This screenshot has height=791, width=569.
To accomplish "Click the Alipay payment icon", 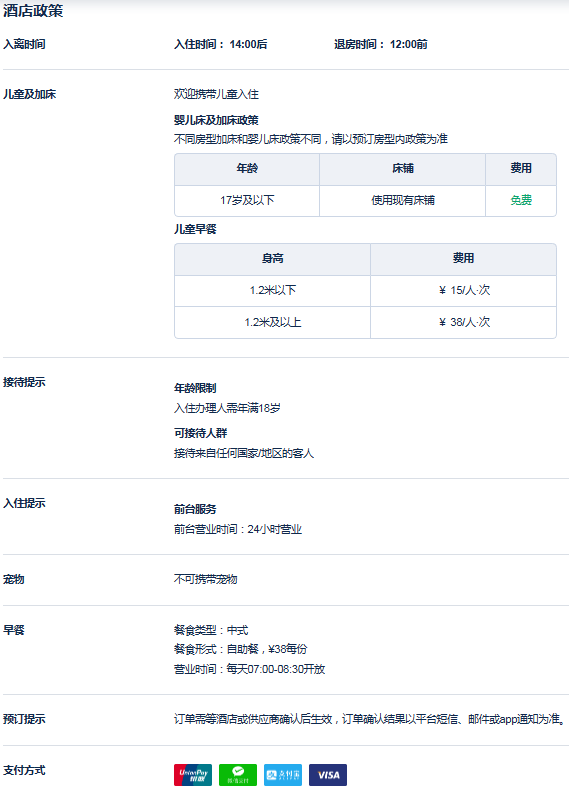I will [x=283, y=775].
